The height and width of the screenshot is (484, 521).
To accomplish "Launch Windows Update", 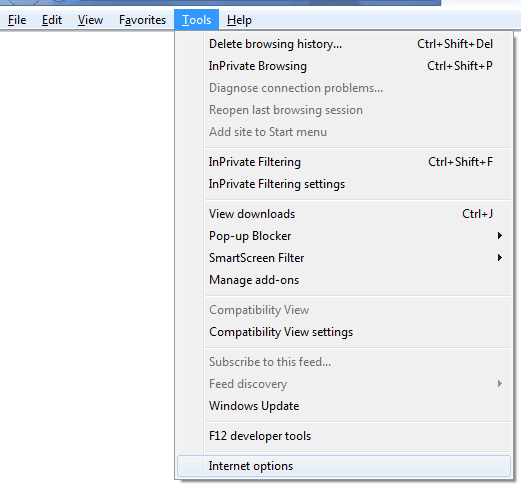I will (344, 406).
